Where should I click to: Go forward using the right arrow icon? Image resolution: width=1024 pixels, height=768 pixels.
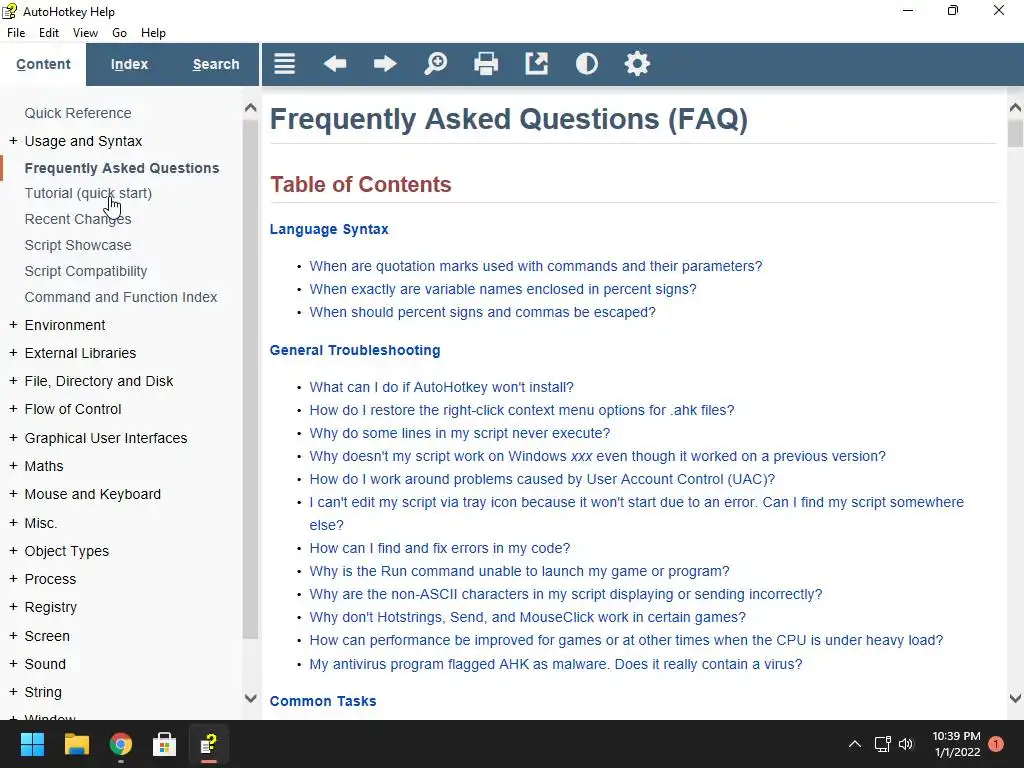(x=385, y=64)
